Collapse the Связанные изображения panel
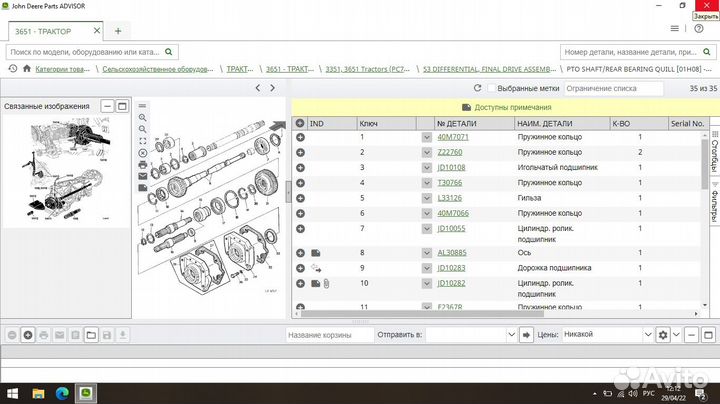The width and height of the screenshot is (720, 404). pos(107,106)
